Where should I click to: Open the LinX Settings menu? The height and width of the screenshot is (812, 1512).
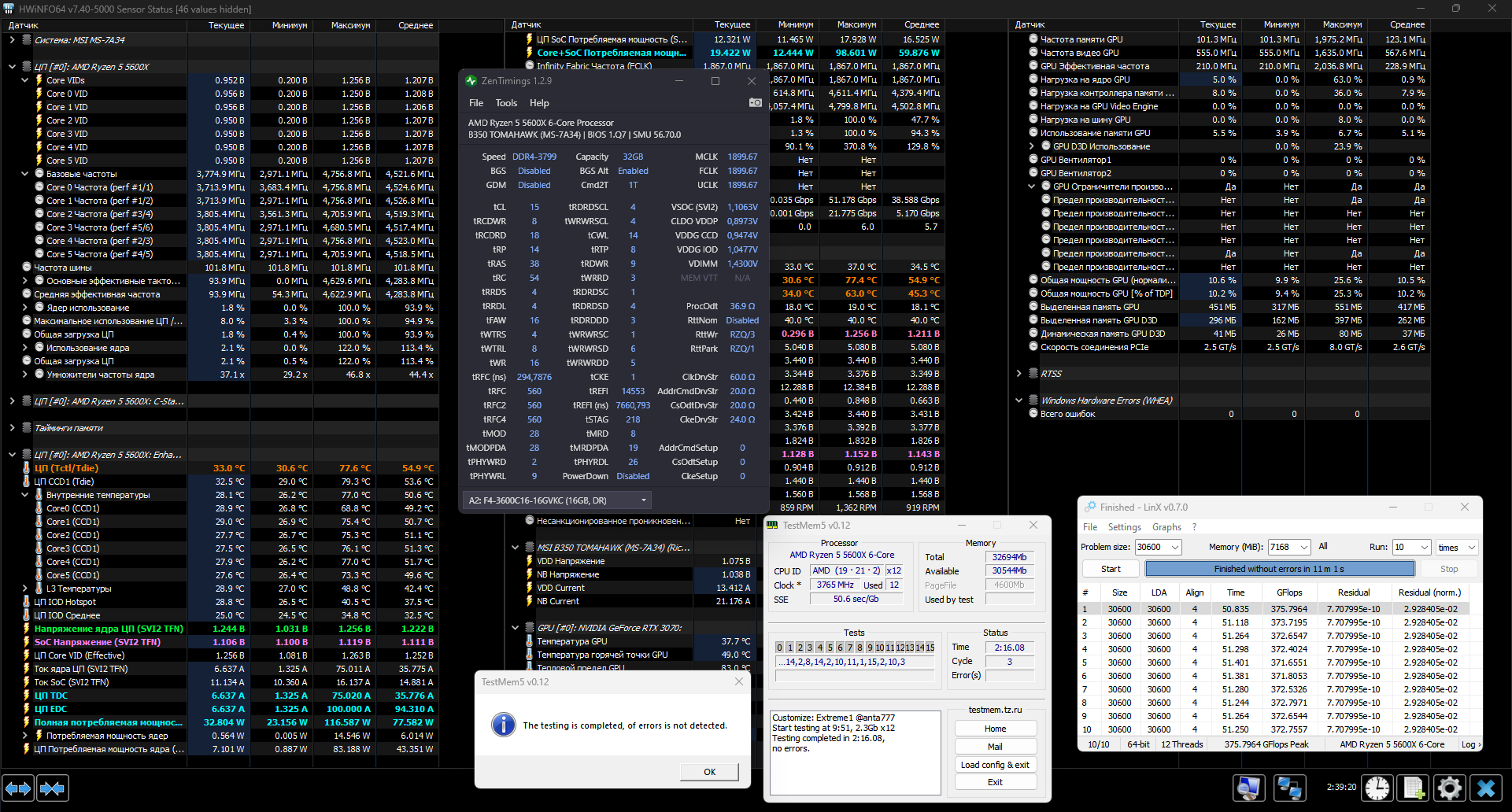coord(1124,527)
